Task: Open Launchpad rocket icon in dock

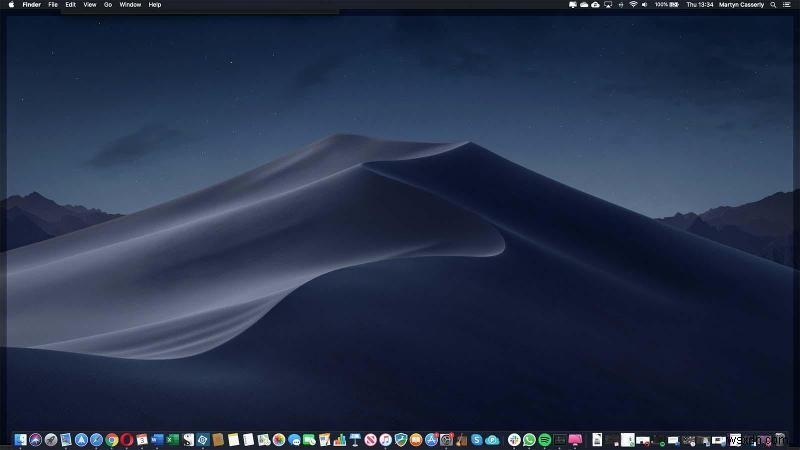Action: (51, 440)
